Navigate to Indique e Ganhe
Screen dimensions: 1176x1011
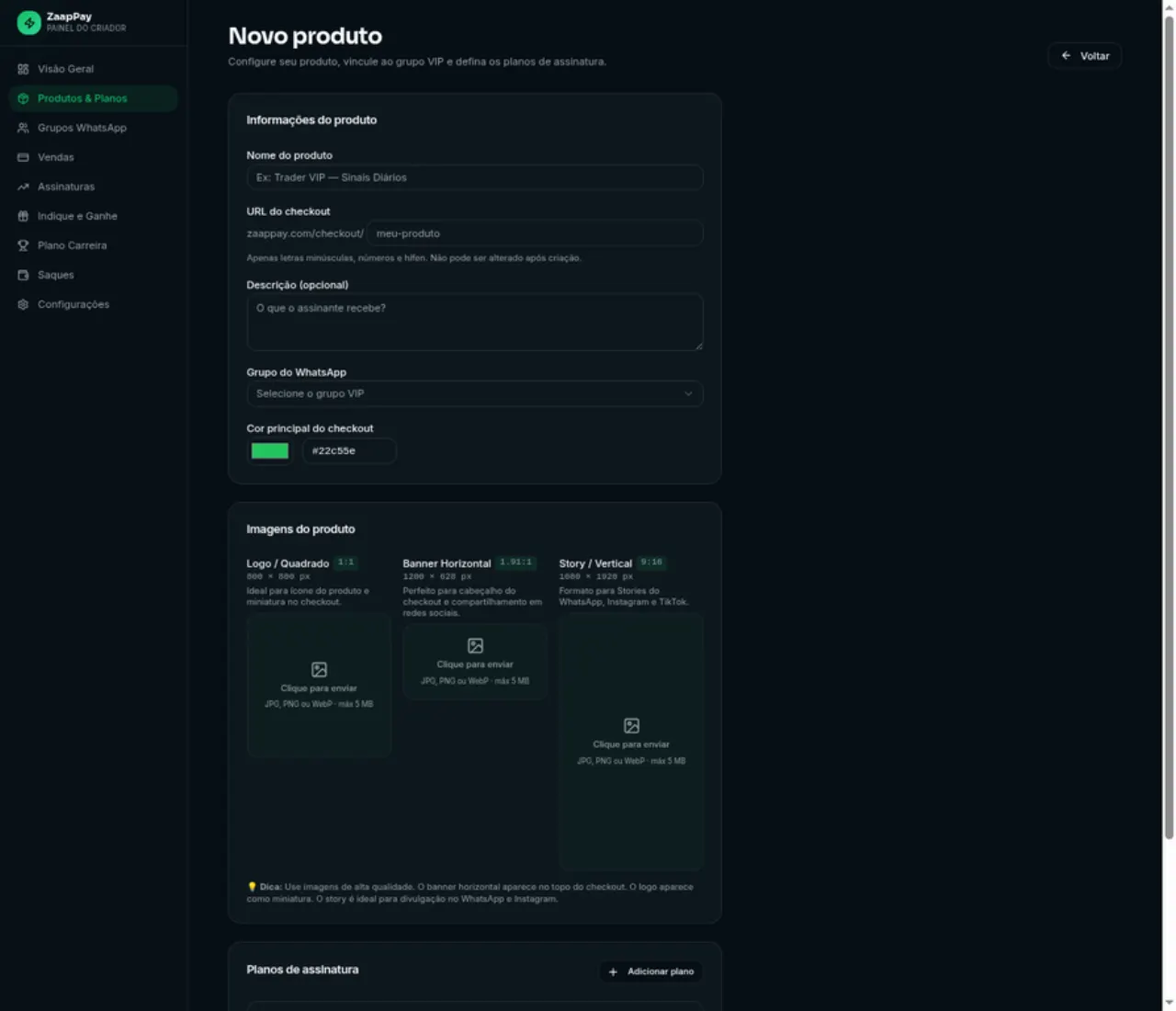[x=93, y=216]
